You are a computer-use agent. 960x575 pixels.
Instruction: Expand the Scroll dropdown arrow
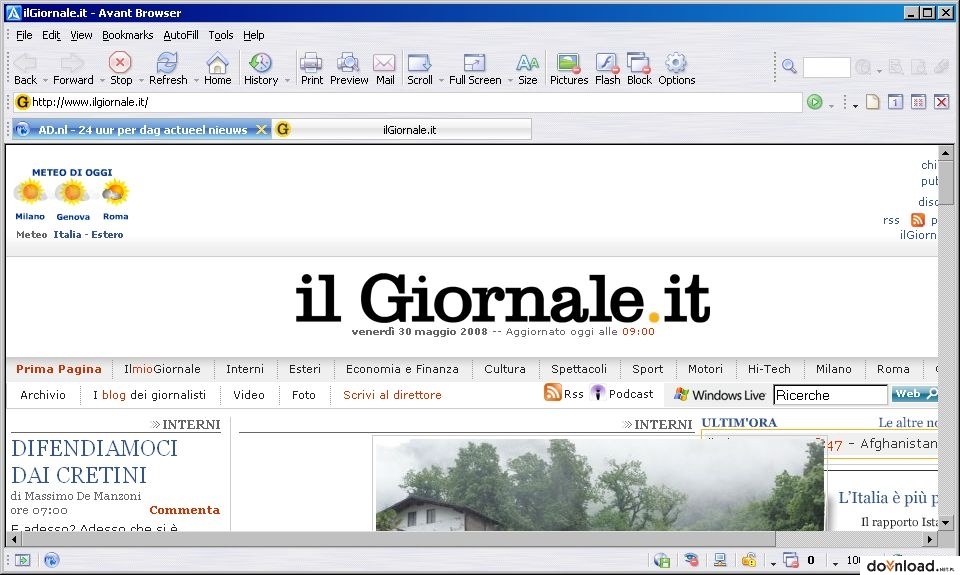[x=441, y=80]
